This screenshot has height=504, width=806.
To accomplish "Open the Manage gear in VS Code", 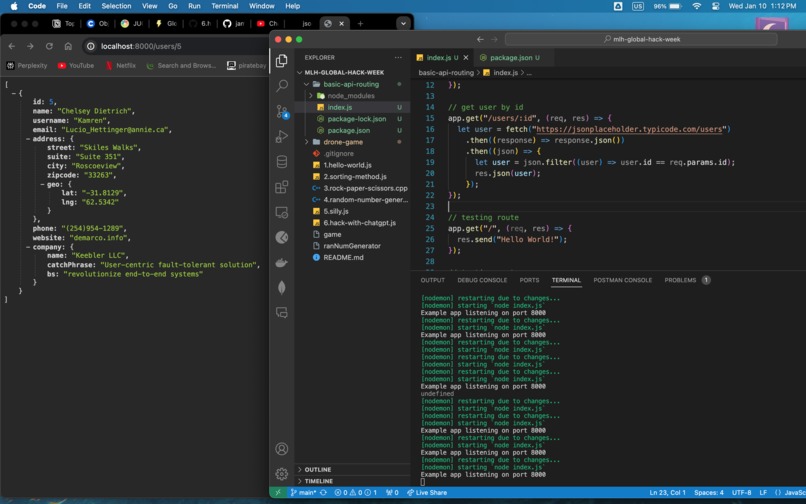I will click(x=282, y=474).
